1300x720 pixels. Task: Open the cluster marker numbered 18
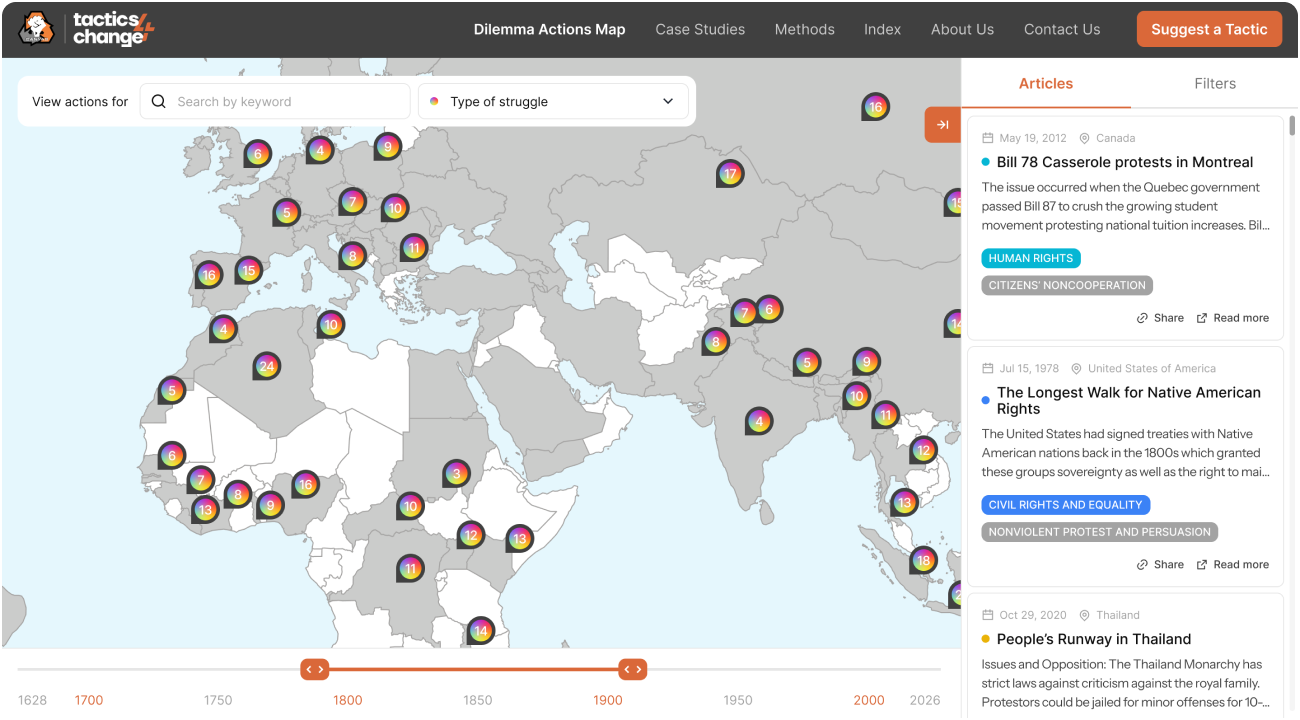pyautogui.click(x=923, y=560)
